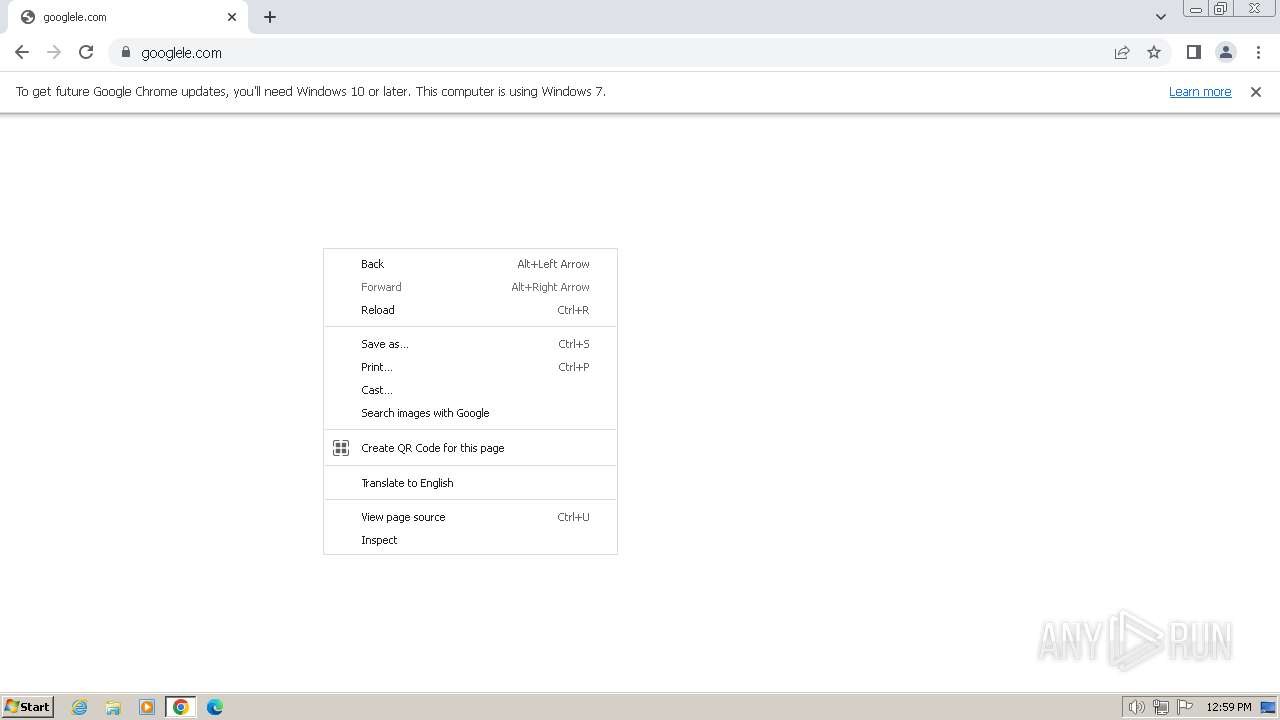The image size is (1280, 720).
Task: Open File Explorer from taskbar
Action: click(113, 707)
